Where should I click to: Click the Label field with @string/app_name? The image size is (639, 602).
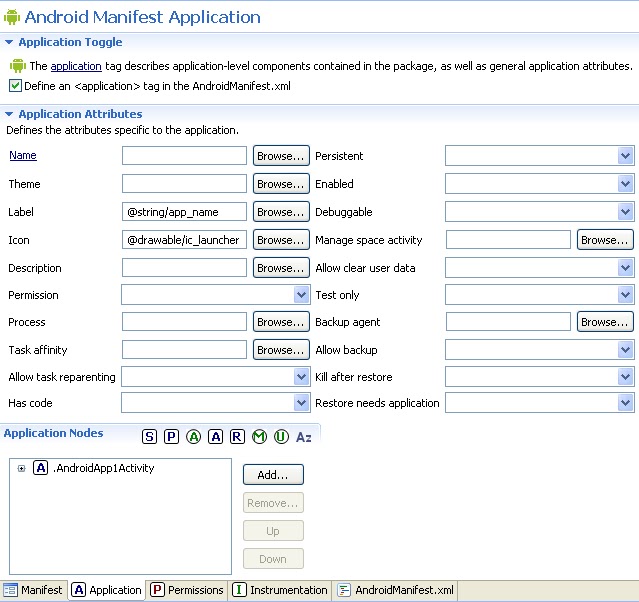coord(184,212)
